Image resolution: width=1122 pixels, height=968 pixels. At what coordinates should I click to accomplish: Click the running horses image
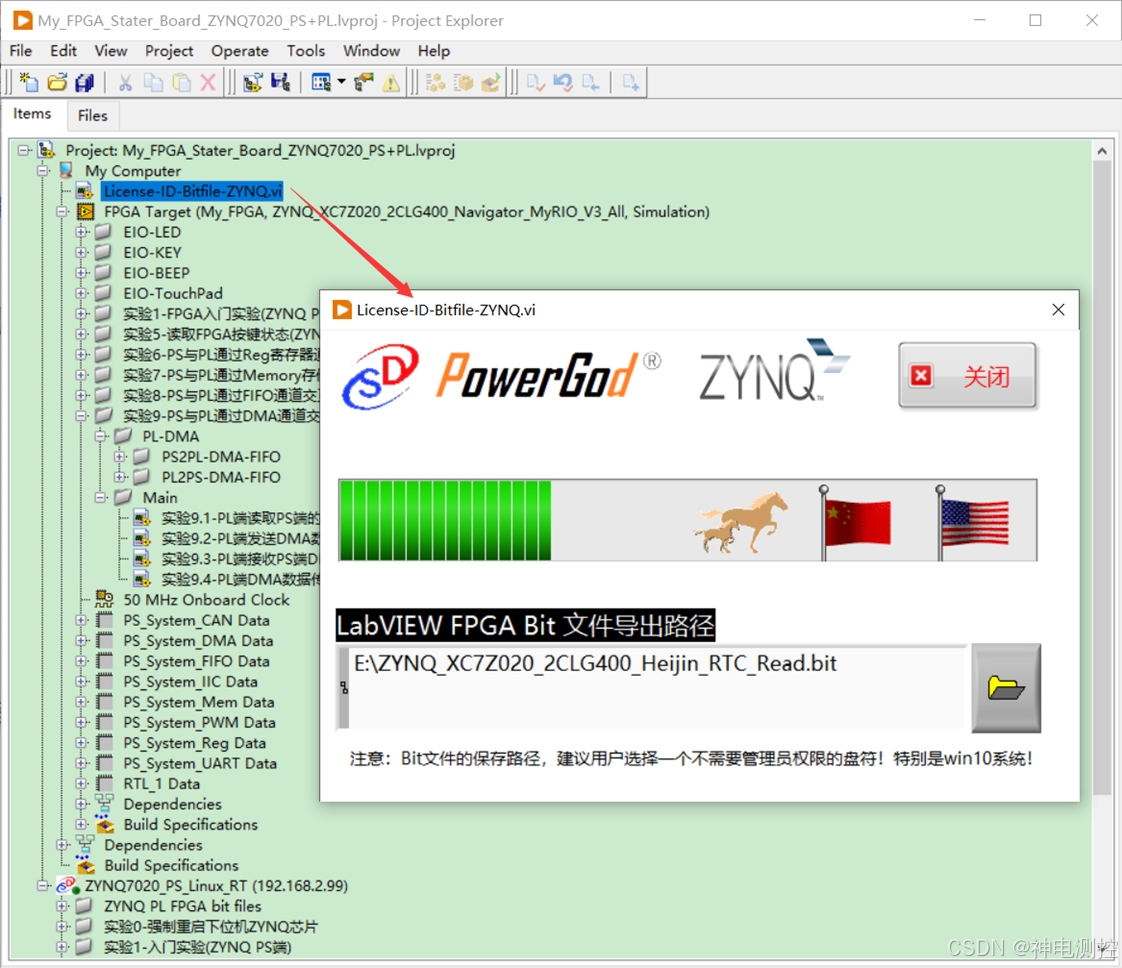(x=741, y=522)
